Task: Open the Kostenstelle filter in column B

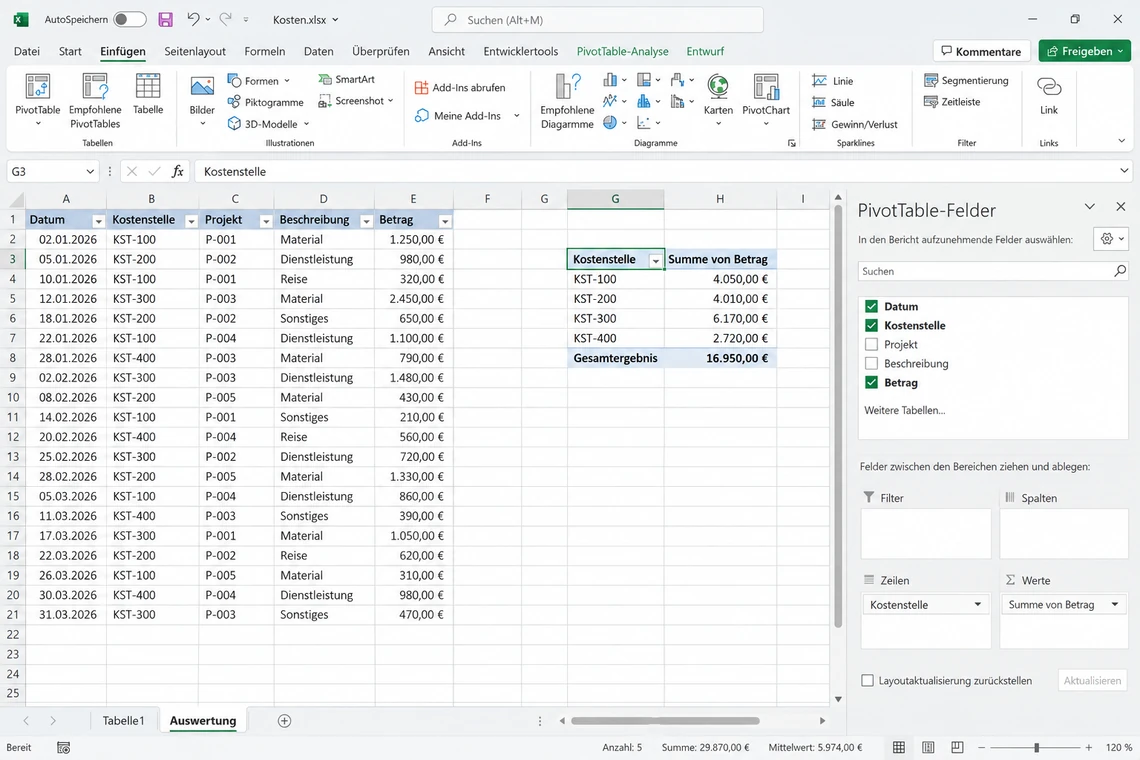Action: (x=191, y=221)
